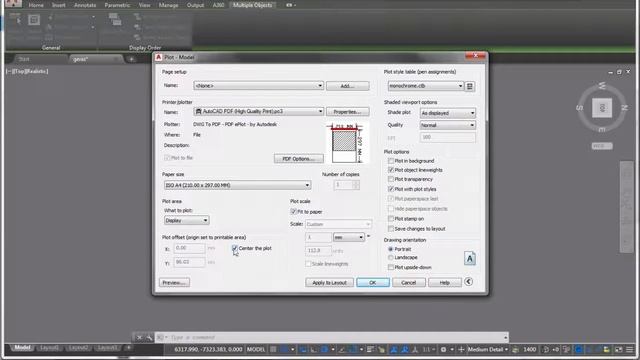Switch to the Home ribbon tab
This screenshot has height=360, width=640.
point(36,5)
